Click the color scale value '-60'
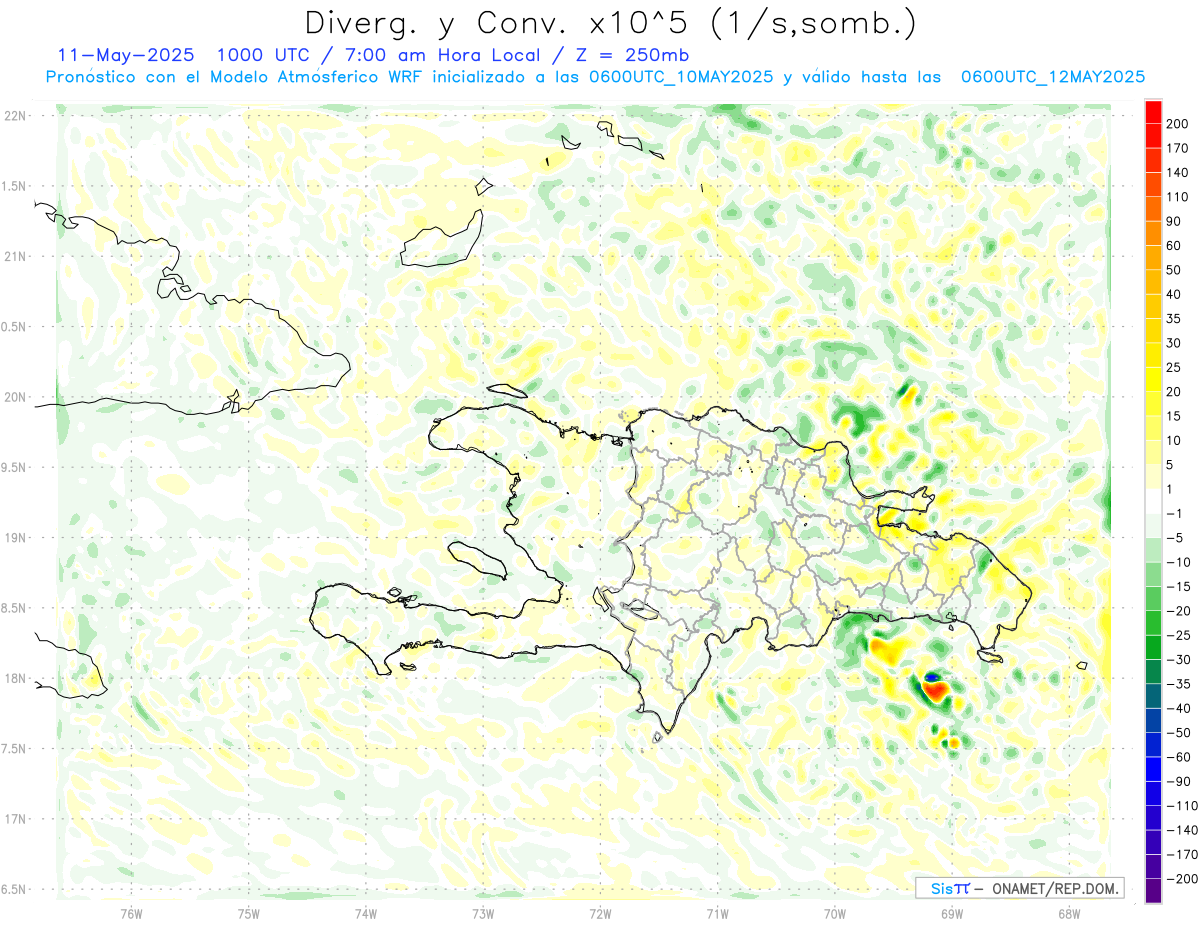This screenshot has height=927, width=1200. click(1178, 757)
